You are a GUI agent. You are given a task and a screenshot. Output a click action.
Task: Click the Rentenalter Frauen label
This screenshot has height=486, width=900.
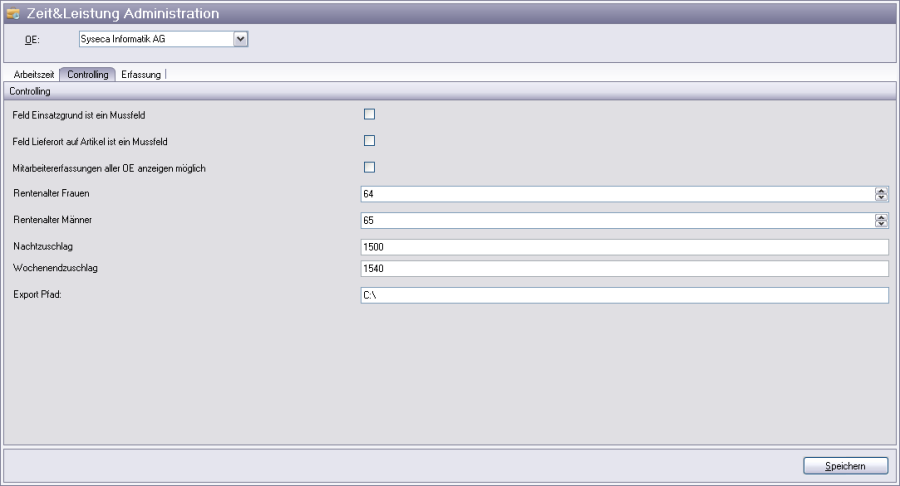(x=51, y=193)
